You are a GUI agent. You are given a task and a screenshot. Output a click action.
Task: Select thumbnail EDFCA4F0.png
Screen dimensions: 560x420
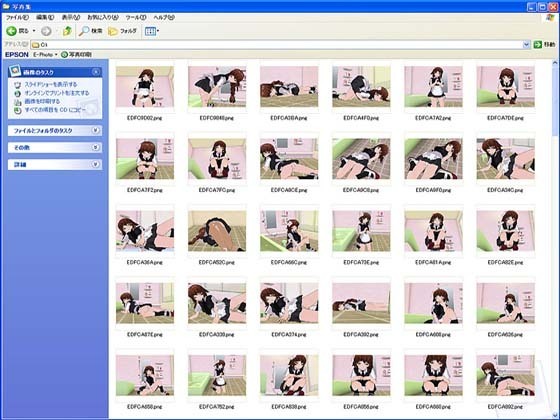361,86
